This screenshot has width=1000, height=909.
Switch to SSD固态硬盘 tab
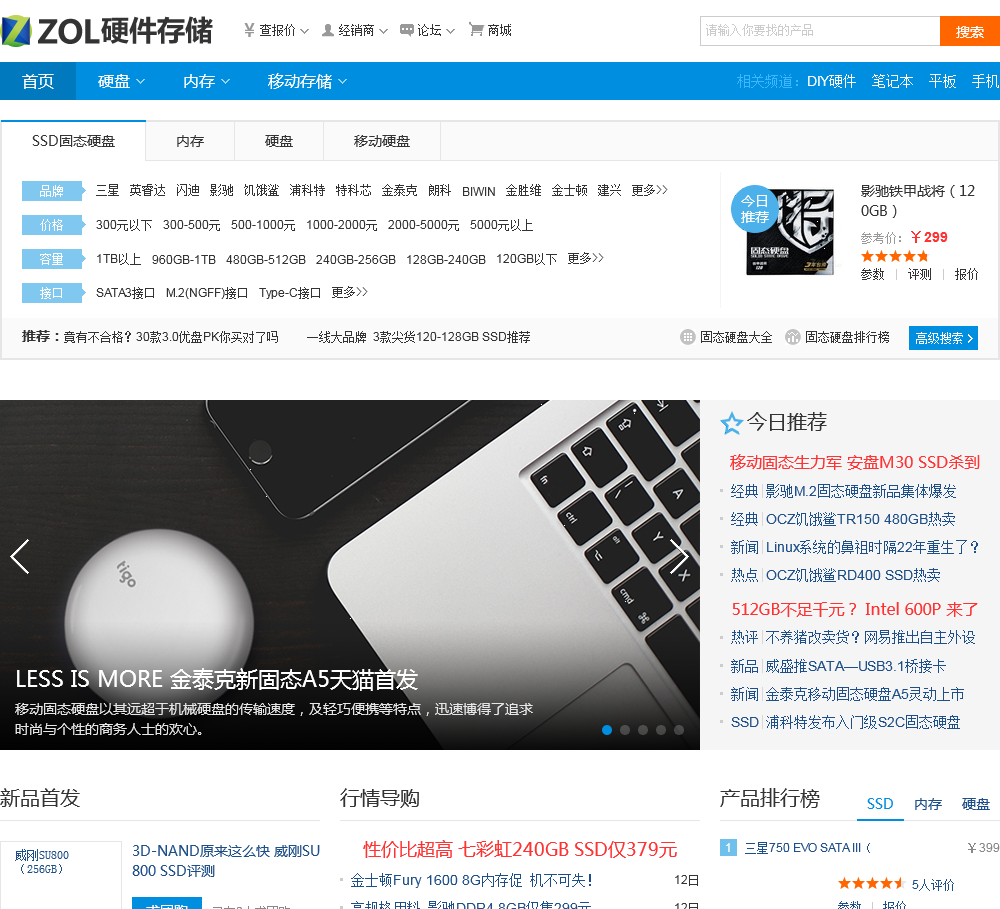pos(73,140)
